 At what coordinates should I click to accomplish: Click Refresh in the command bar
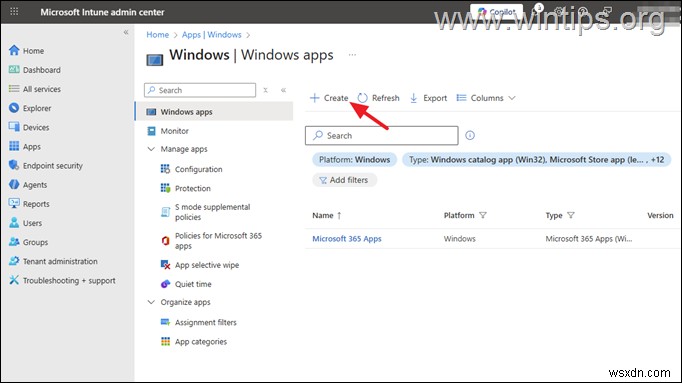pos(378,98)
